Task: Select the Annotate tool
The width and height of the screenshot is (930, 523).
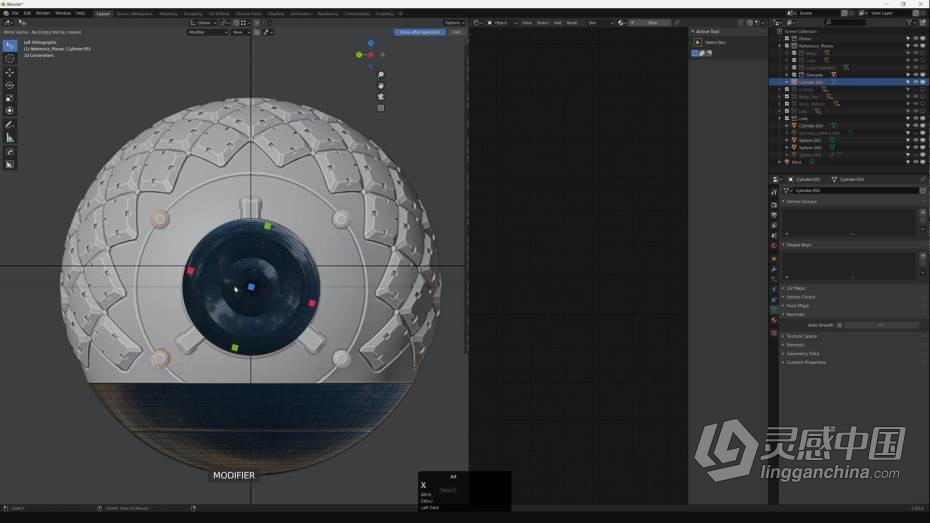Action: pos(10,125)
